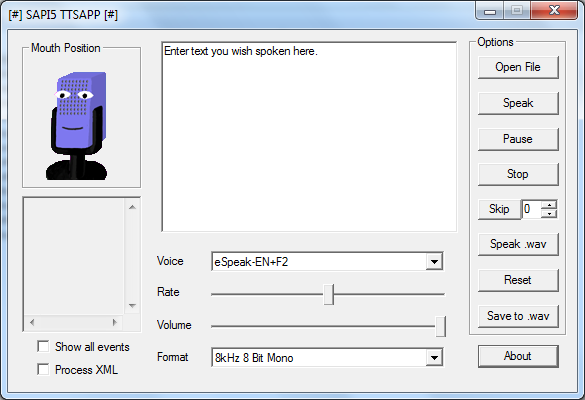Viewport: 585px width, 400px height.
Task: Click into the text-to-speak entry box
Action: point(309,137)
